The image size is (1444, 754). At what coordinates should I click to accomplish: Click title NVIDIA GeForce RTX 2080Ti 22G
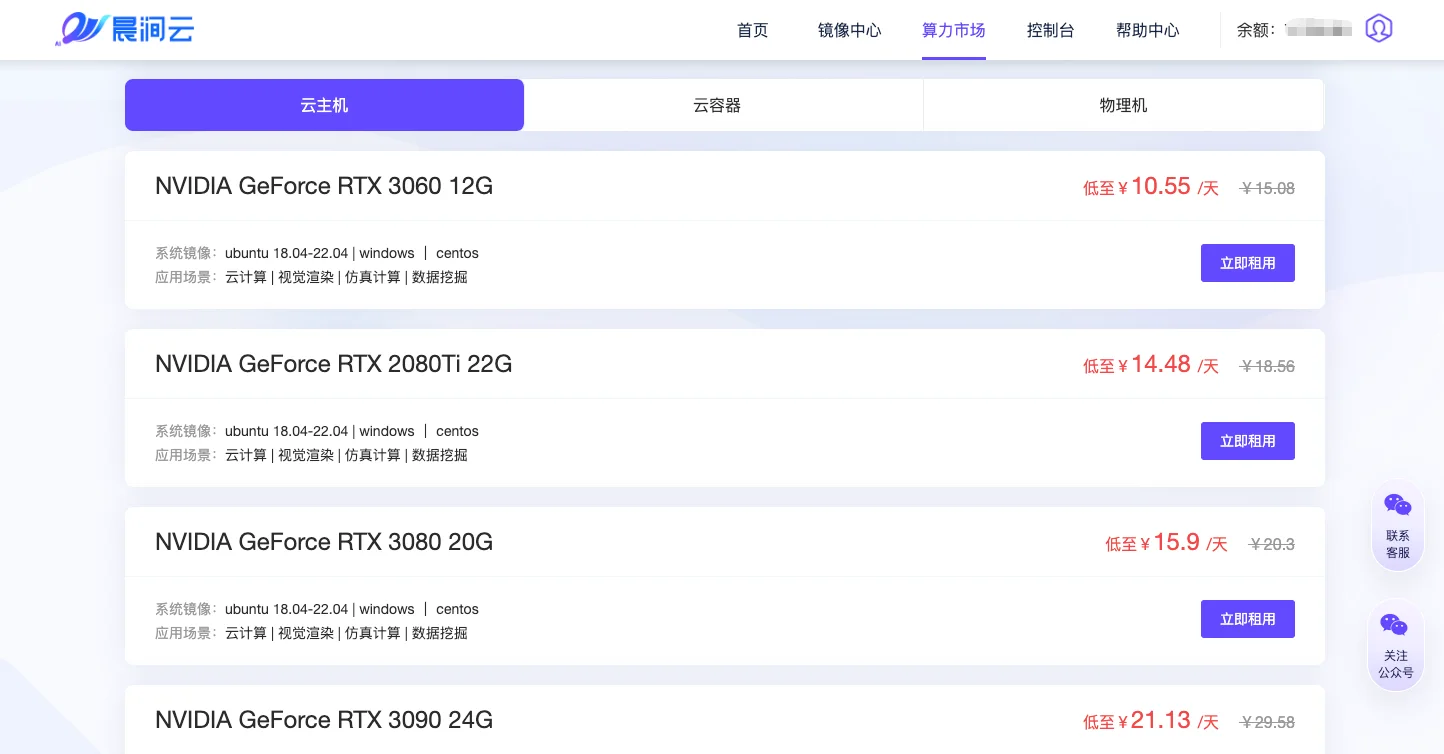334,364
